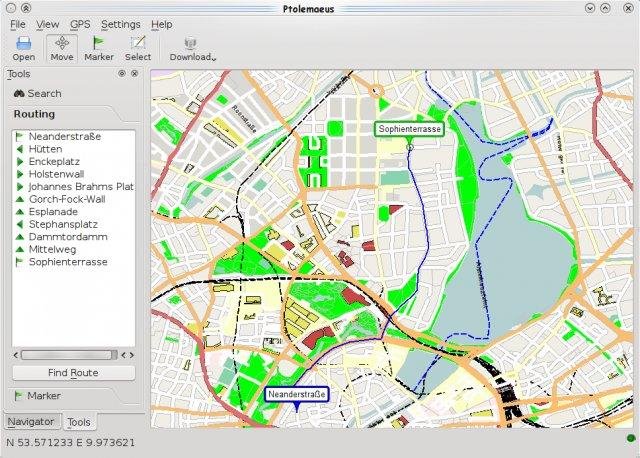Screen dimensions: 640x458
Task: Switch to the Navigator tab
Action: click(33, 422)
